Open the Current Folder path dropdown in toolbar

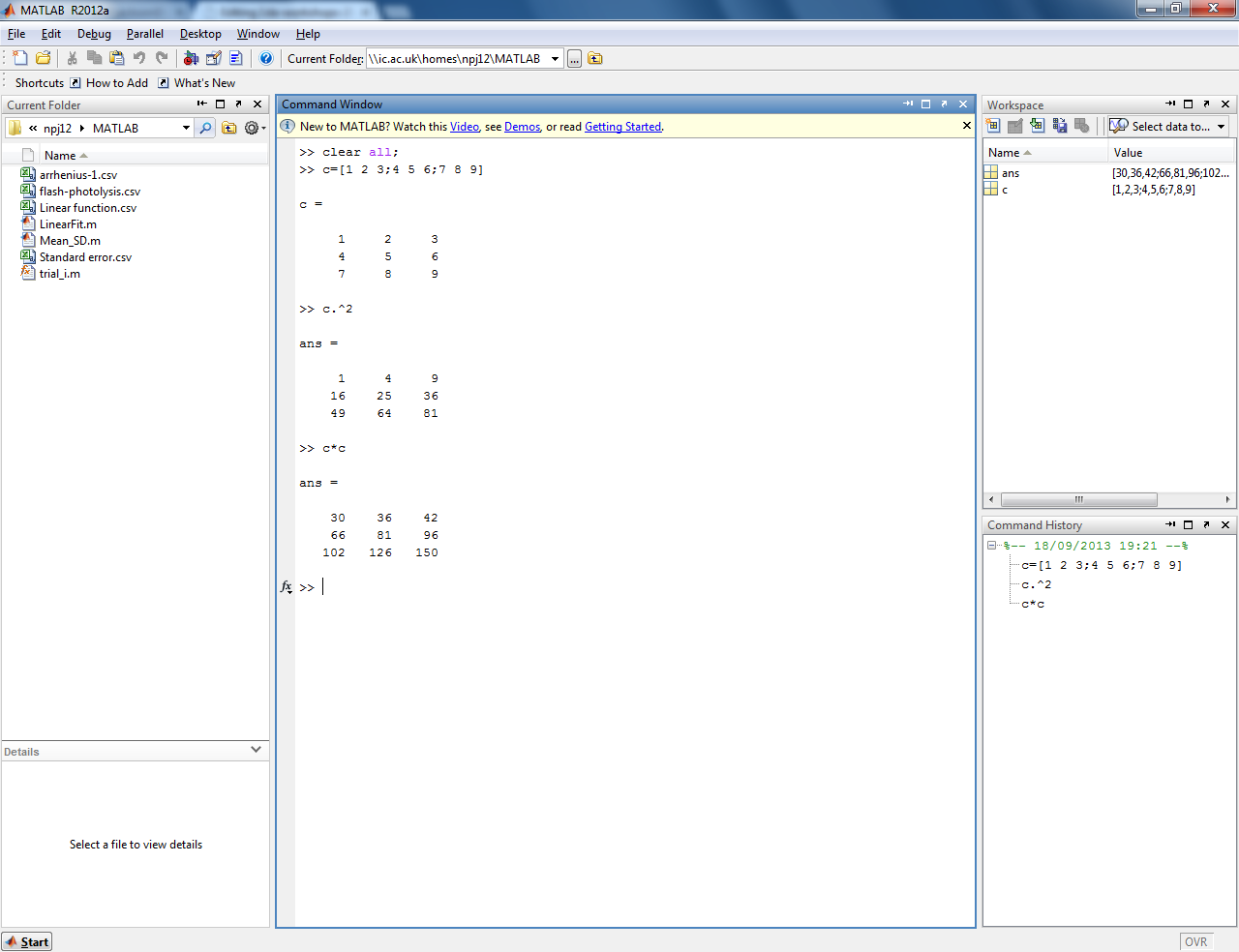[555, 59]
